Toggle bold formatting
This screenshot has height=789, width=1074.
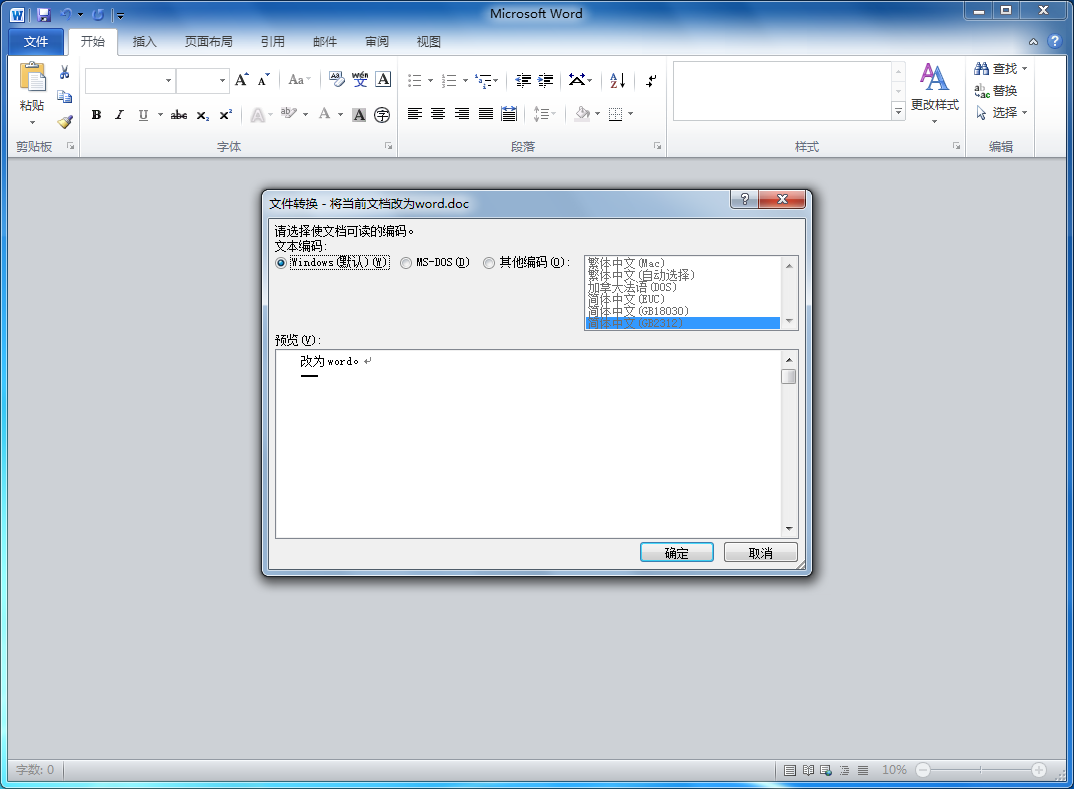[x=97, y=114]
